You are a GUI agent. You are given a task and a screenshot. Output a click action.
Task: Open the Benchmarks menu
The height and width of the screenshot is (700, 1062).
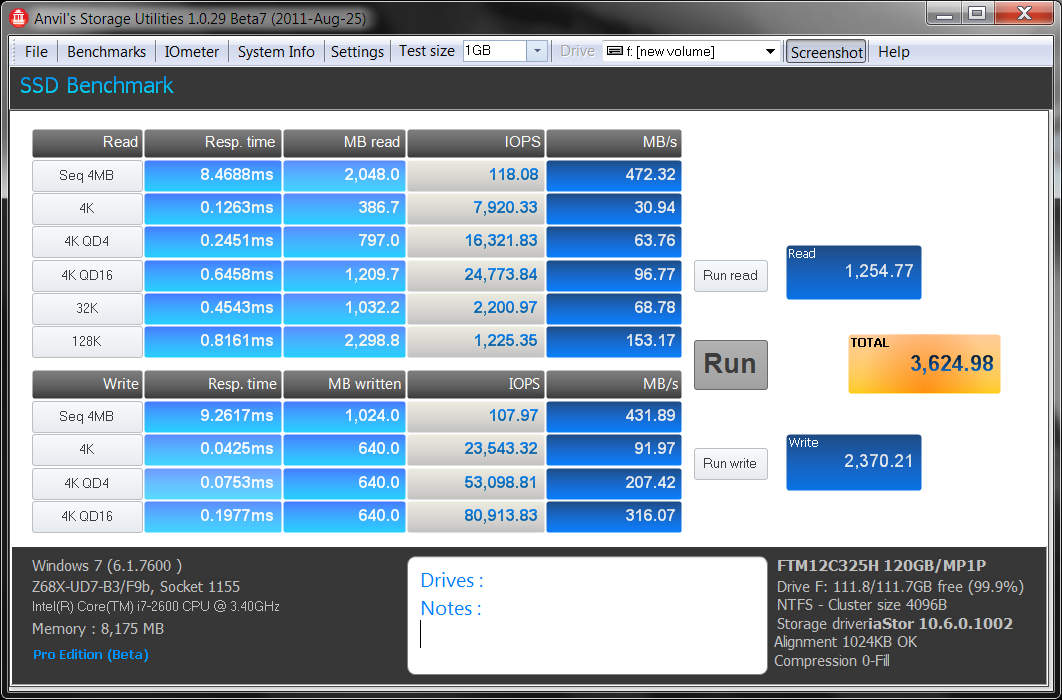tap(106, 52)
